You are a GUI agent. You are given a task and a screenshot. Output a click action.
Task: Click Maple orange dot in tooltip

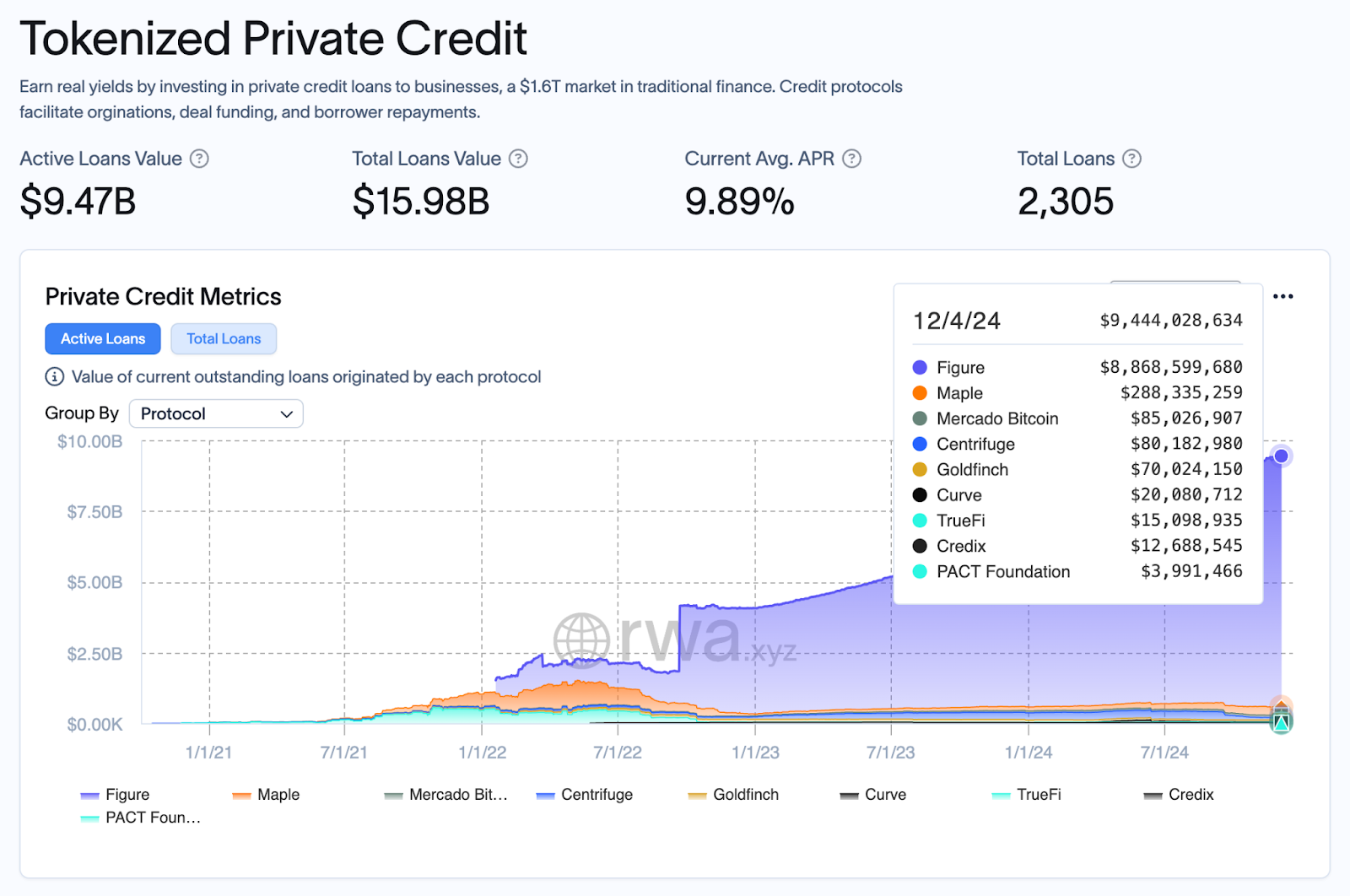tap(920, 393)
